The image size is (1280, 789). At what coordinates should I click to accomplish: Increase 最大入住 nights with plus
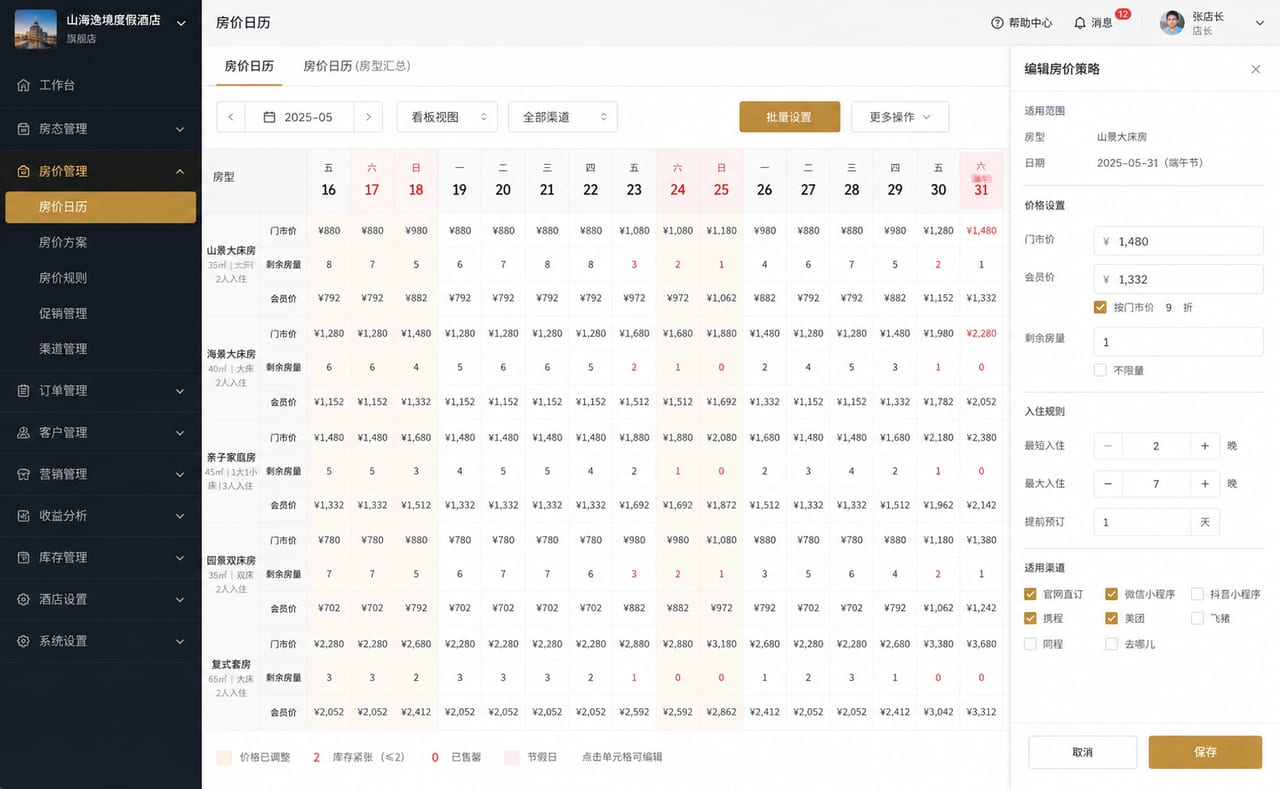(x=1205, y=484)
